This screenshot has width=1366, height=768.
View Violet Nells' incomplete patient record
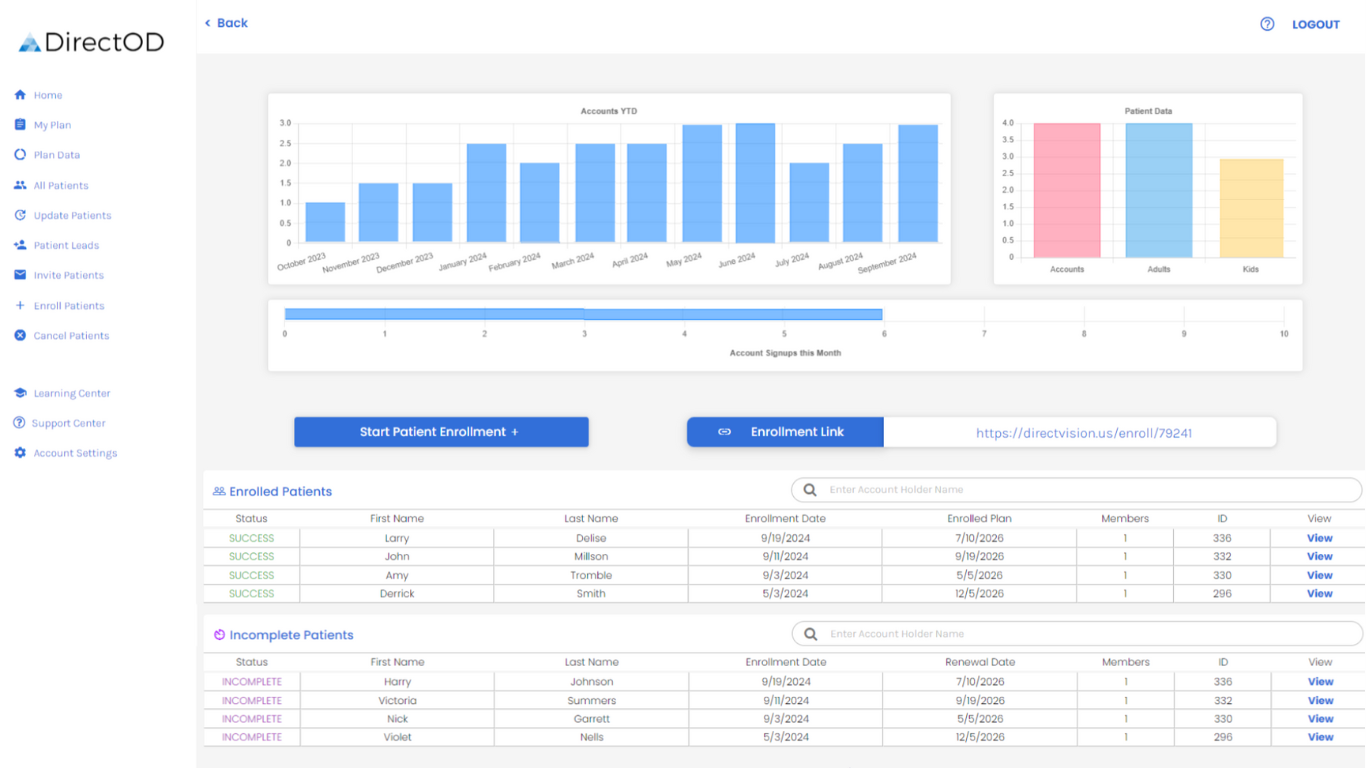(x=1320, y=737)
